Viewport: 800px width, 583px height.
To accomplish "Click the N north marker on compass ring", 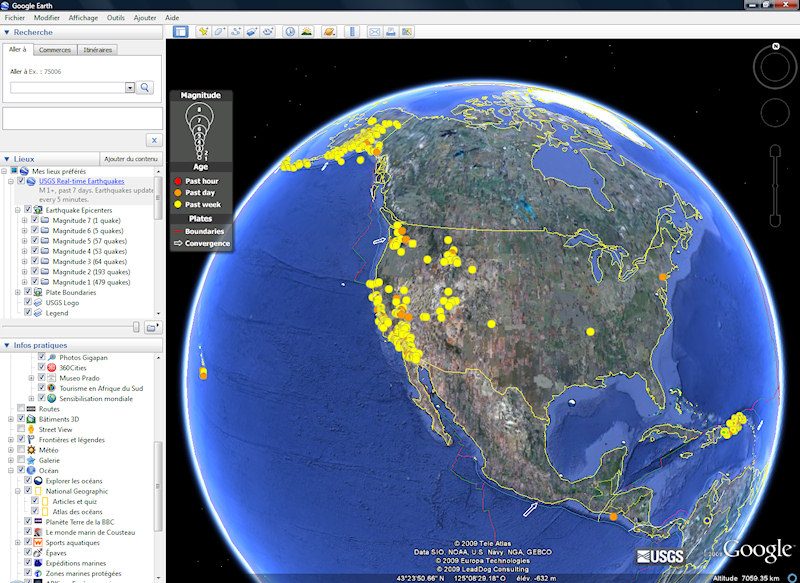I will pyautogui.click(x=775, y=46).
